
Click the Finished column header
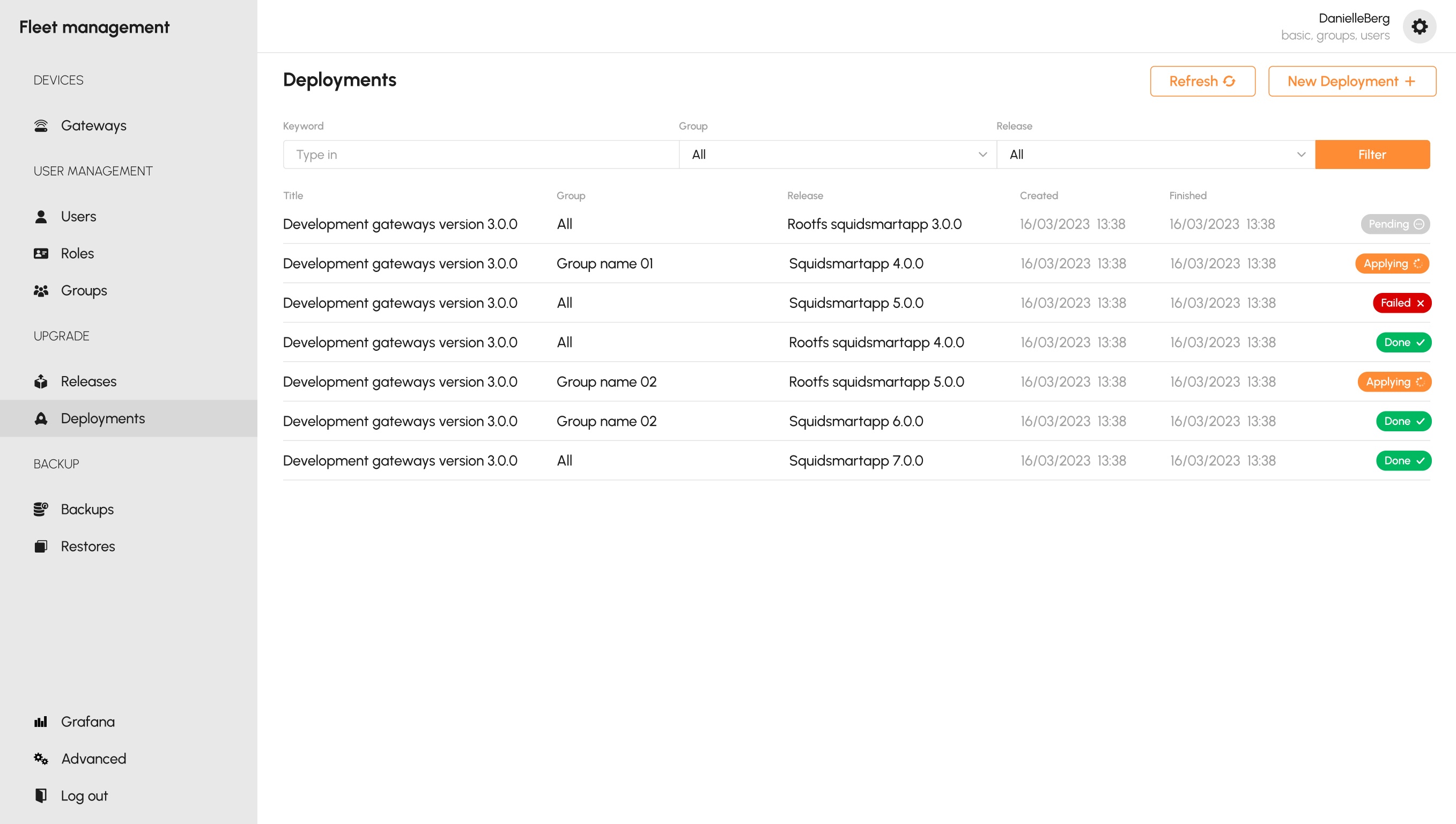(1188, 196)
